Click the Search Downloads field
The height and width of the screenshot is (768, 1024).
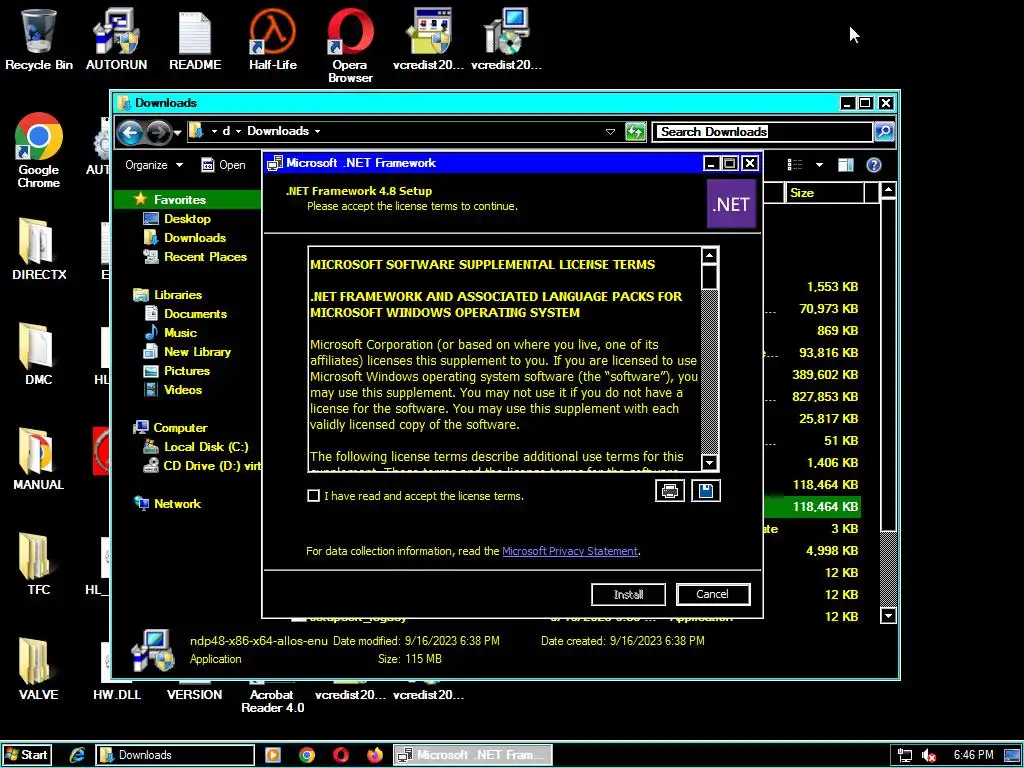point(763,131)
